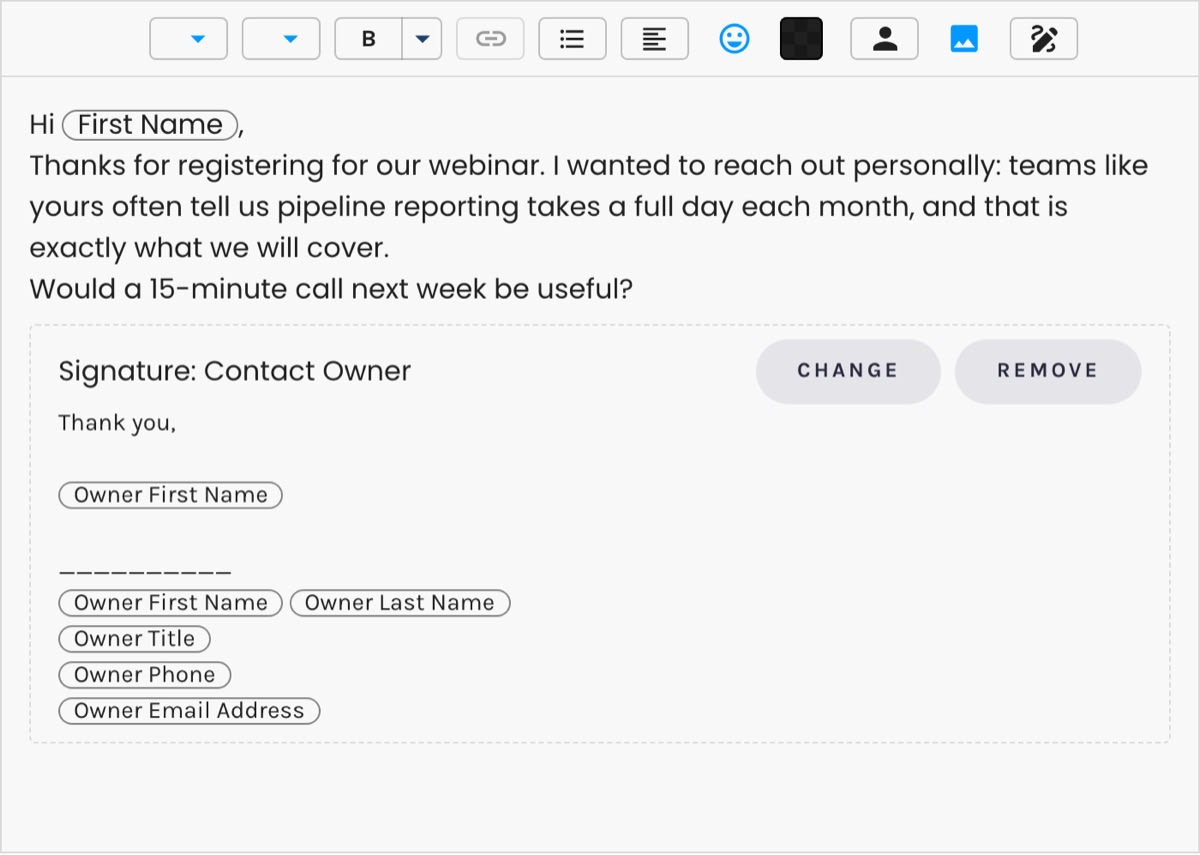Expand the first toolbar dropdown
Image resolution: width=1200 pixels, height=855 pixels.
point(189,39)
